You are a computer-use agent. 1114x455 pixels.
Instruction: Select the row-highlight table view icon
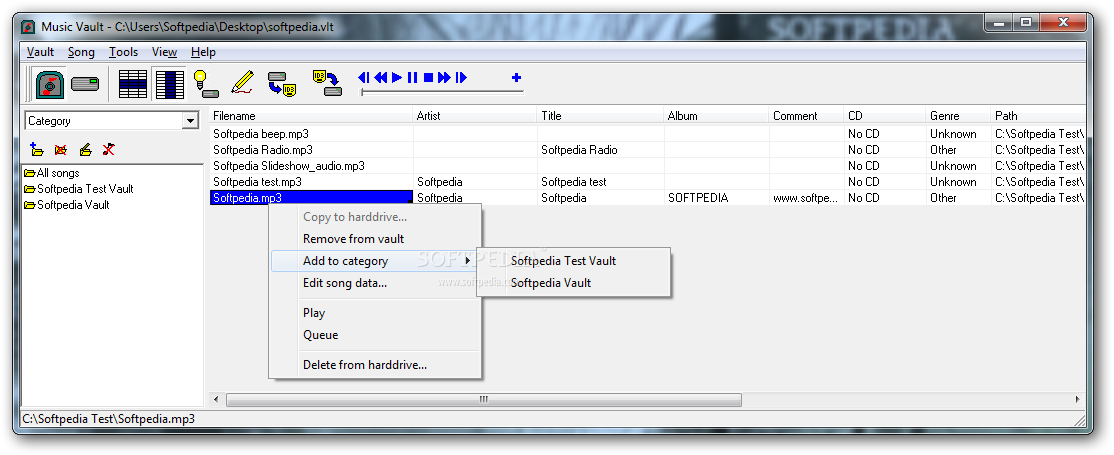pyautogui.click(x=133, y=84)
